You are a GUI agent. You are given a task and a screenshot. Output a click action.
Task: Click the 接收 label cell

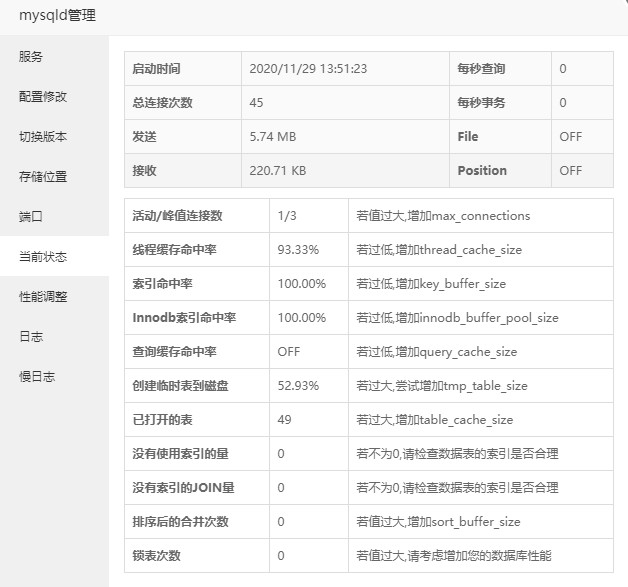183,171
